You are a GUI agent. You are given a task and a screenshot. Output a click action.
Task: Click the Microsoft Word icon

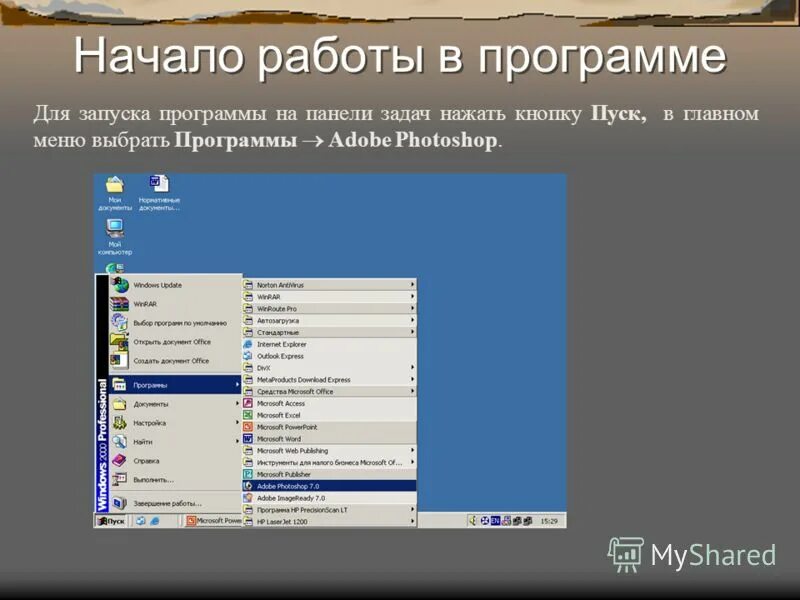pyautogui.click(x=248, y=439)
